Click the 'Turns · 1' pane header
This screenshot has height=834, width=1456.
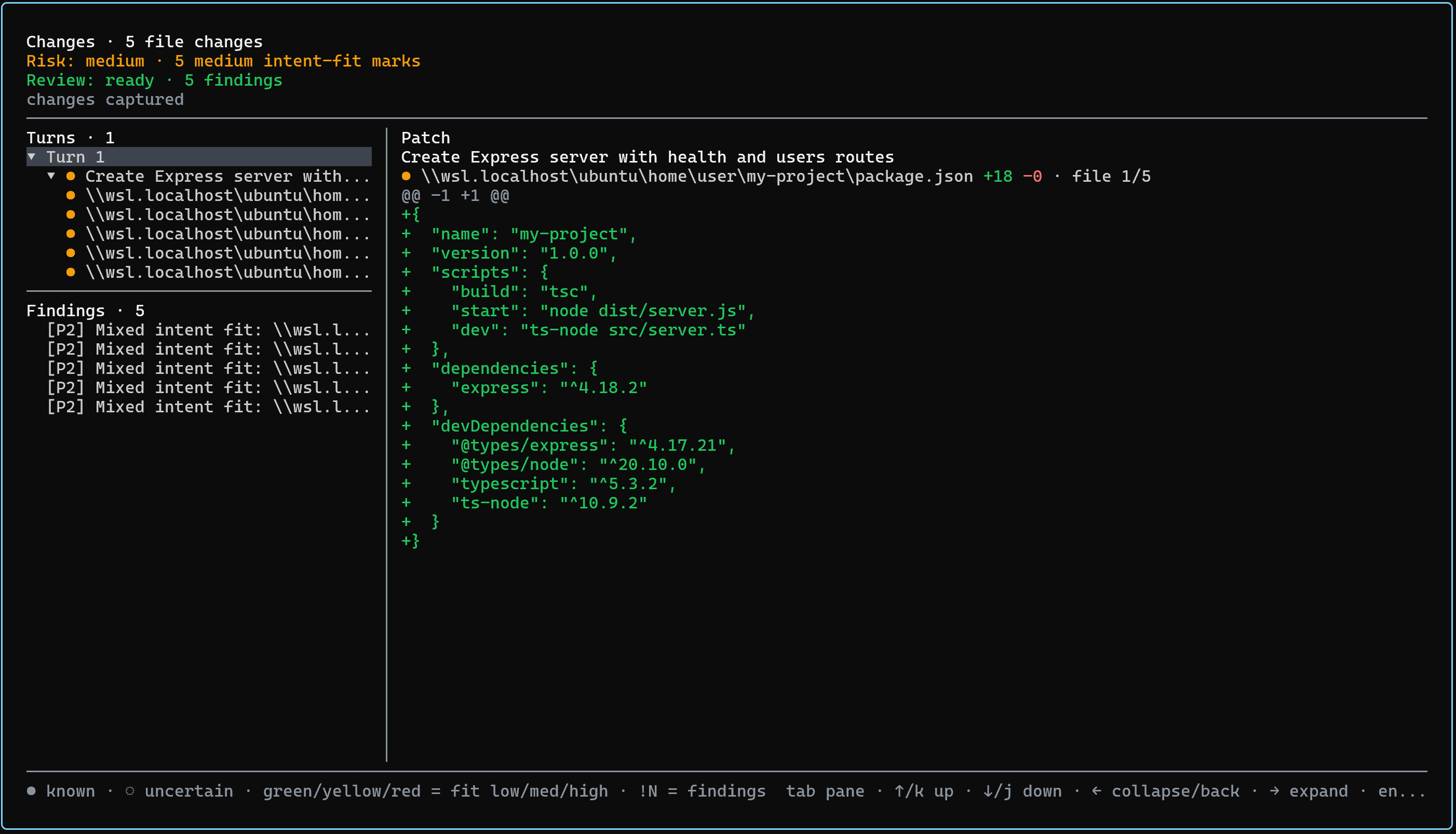tap(71, 138)
